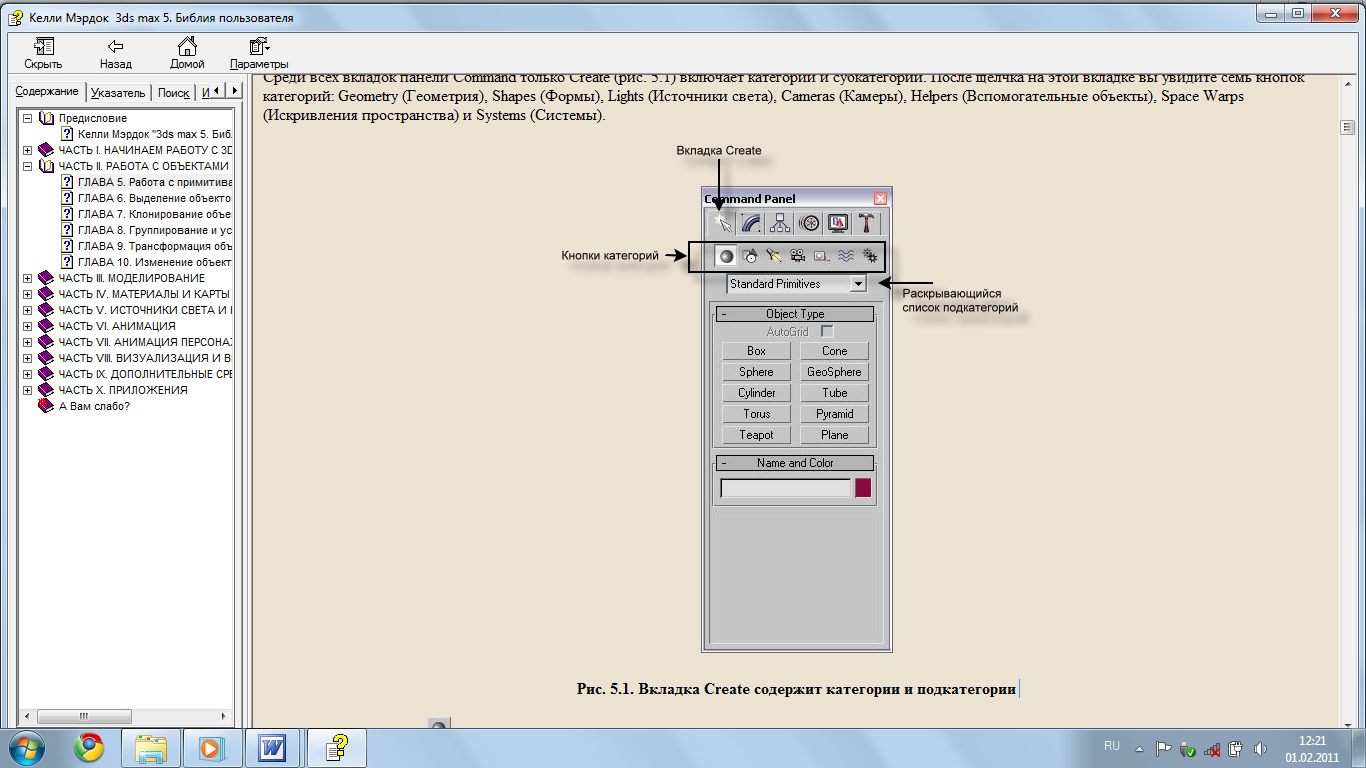Toggle the AutoGrid checkbox in the figure
The image size is (1366, 768).
[827, 331]
